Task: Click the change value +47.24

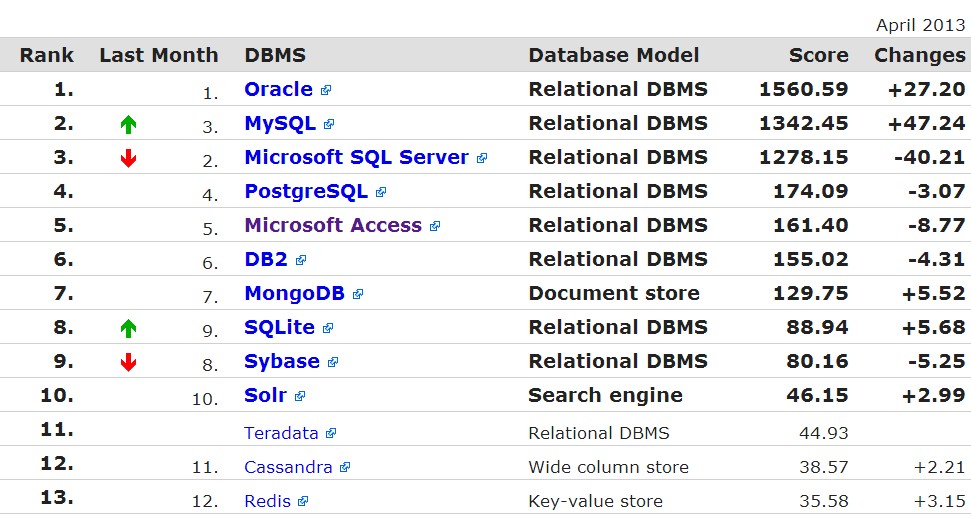Action: (926, 123)
